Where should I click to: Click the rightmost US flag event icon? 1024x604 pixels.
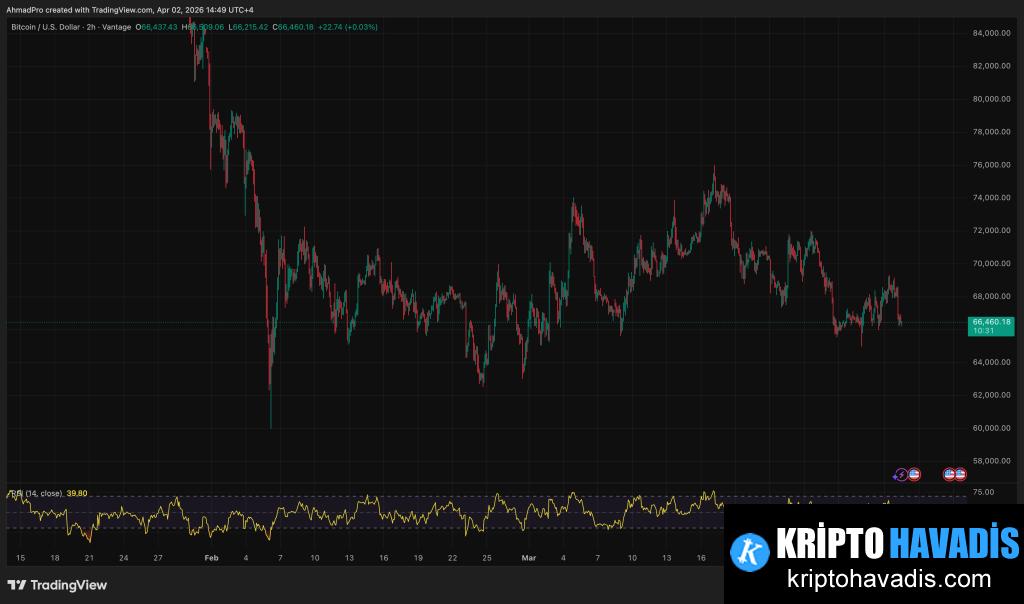[x=960, y=475]
